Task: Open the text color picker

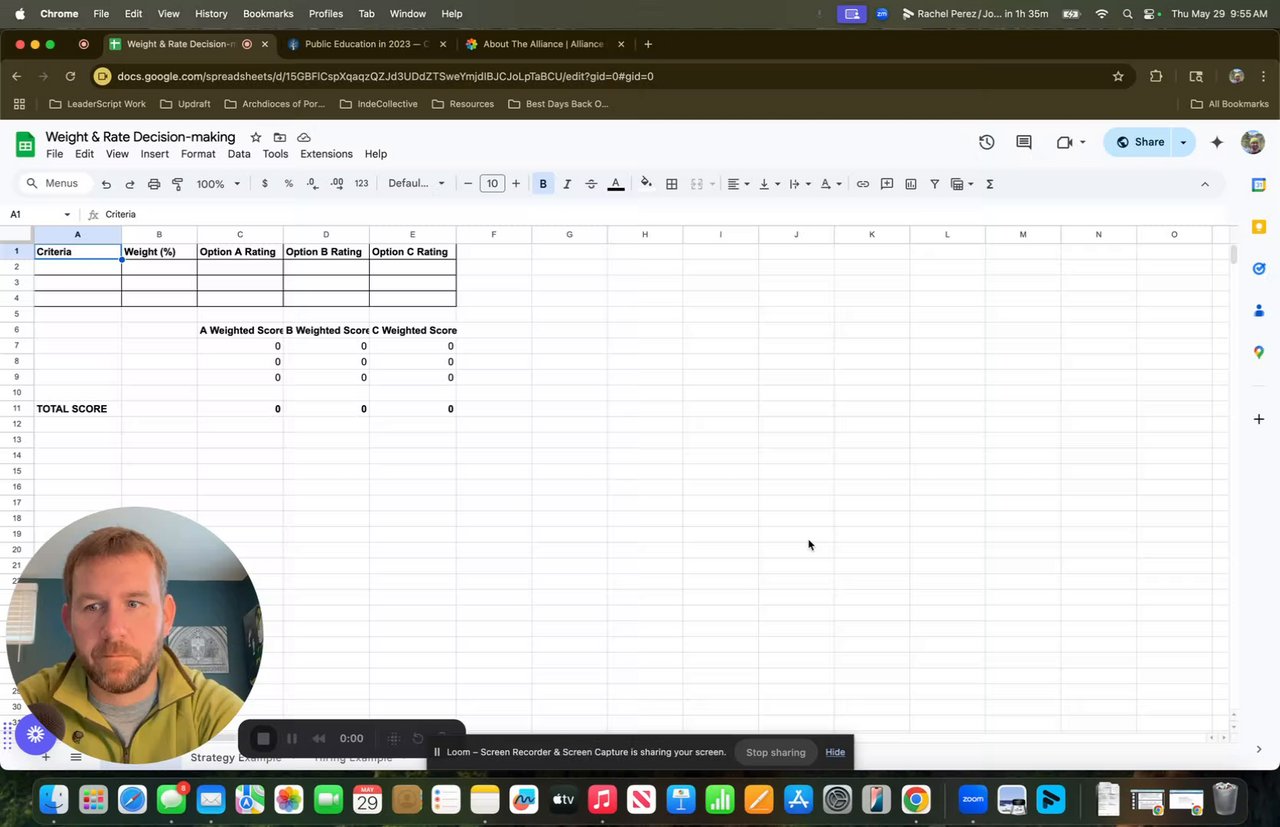Action: point(616,184)
